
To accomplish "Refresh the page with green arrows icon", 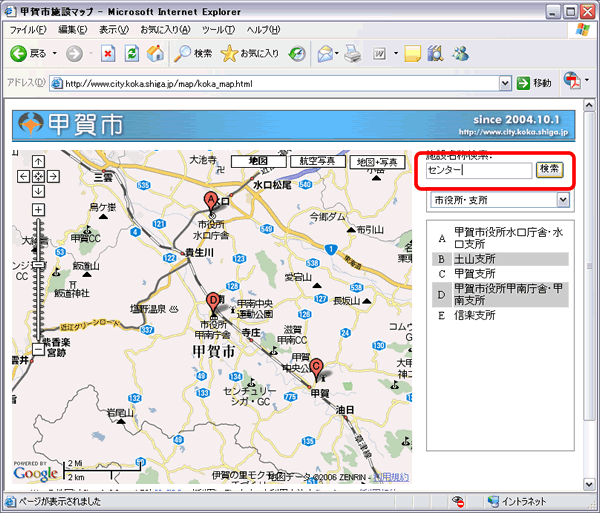I will pos(132,54).
